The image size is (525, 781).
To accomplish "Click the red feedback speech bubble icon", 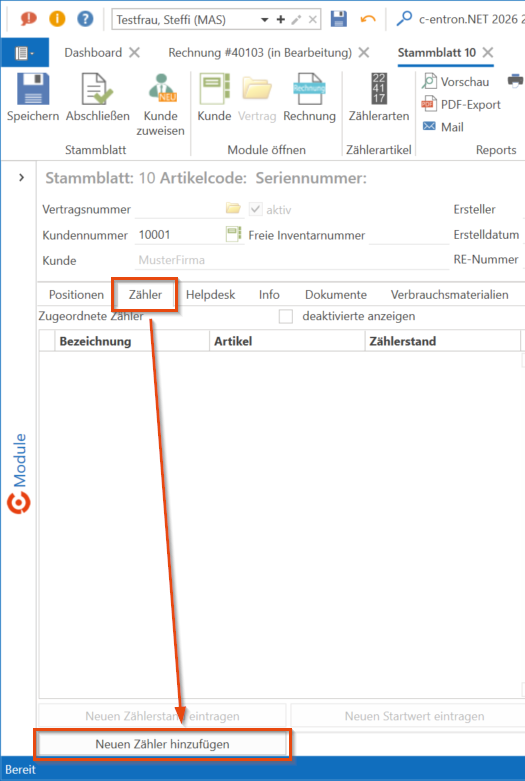I will pyautogui.click(x=29, y=19).
